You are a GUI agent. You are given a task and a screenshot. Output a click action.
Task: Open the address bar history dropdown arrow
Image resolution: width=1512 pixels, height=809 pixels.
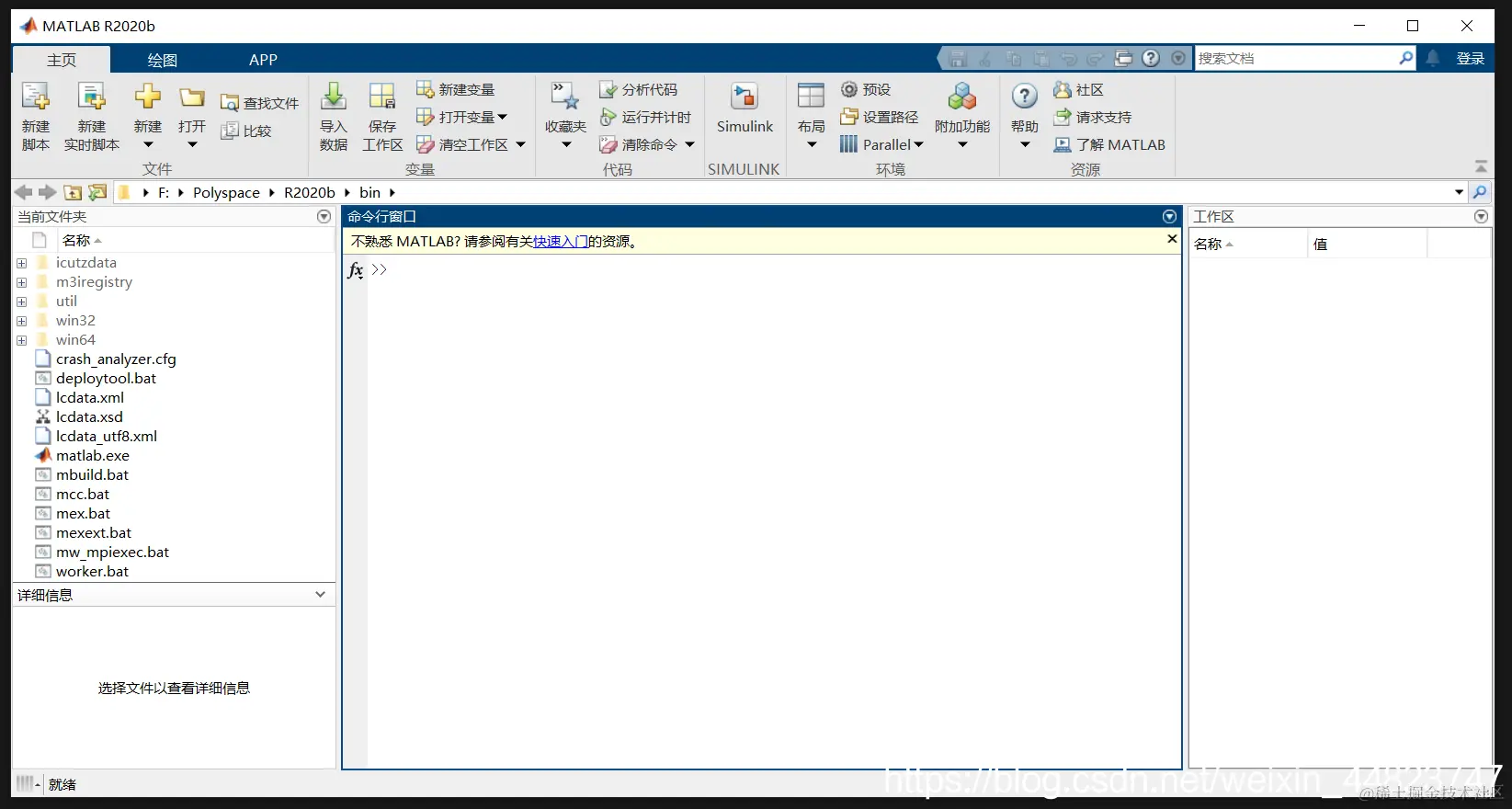[x=1459, y=192]
